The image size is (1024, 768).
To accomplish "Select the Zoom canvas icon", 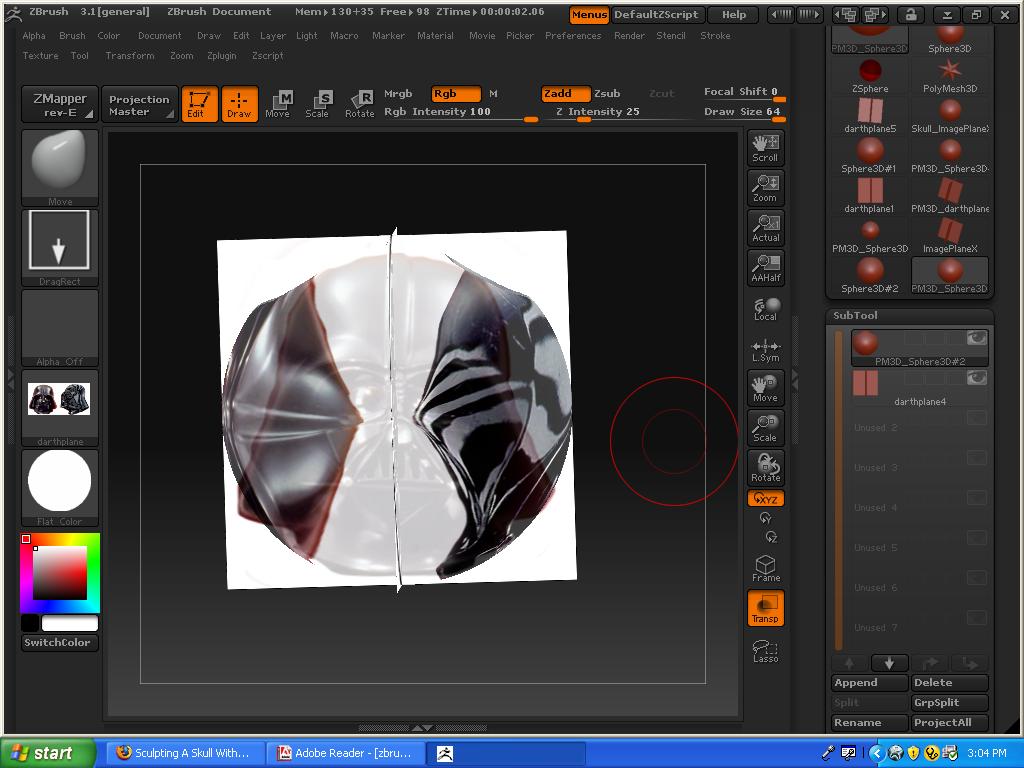I will (765, 188).
